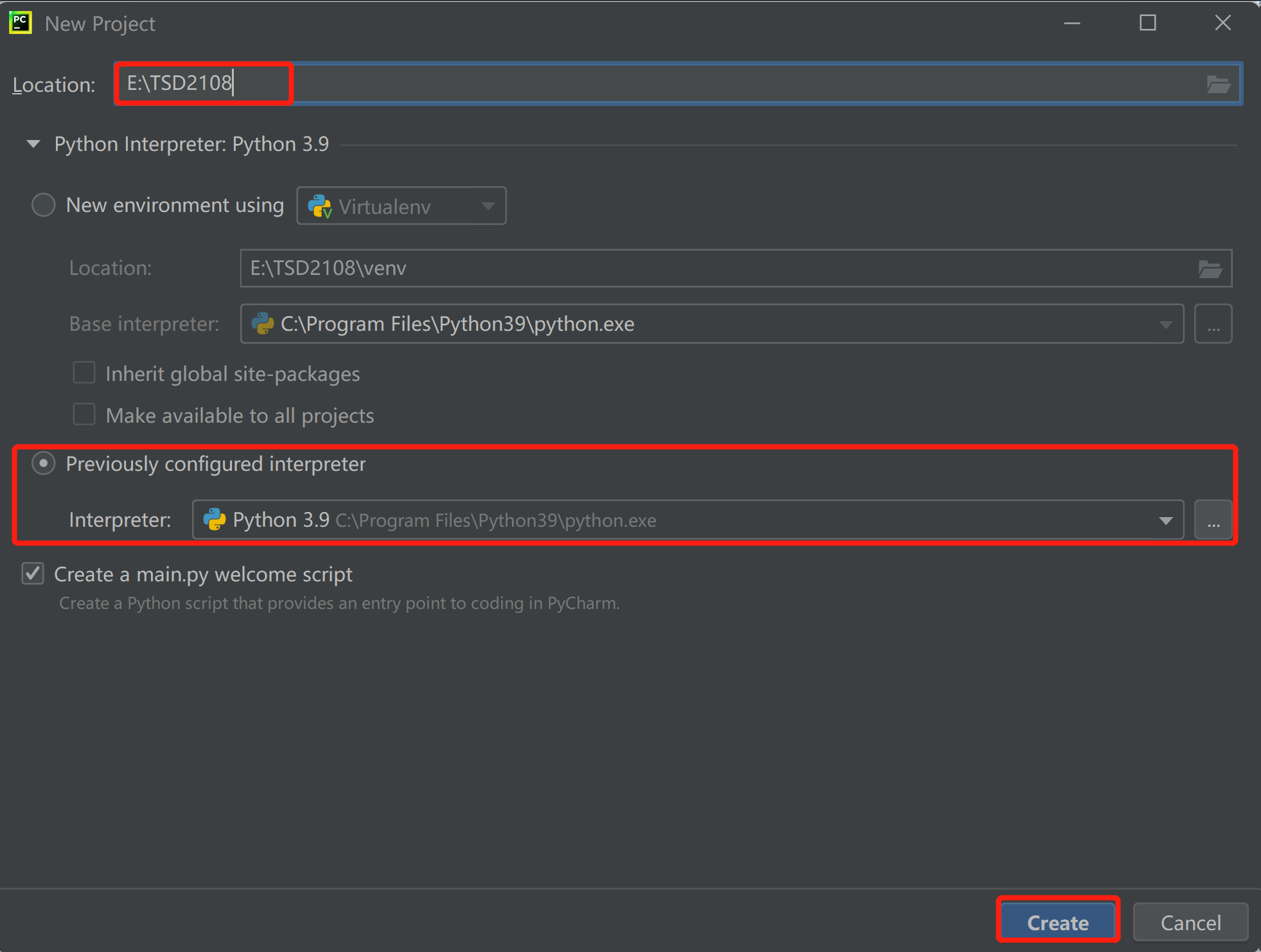Select Previously configured interpreter radio button

(44, 464)
